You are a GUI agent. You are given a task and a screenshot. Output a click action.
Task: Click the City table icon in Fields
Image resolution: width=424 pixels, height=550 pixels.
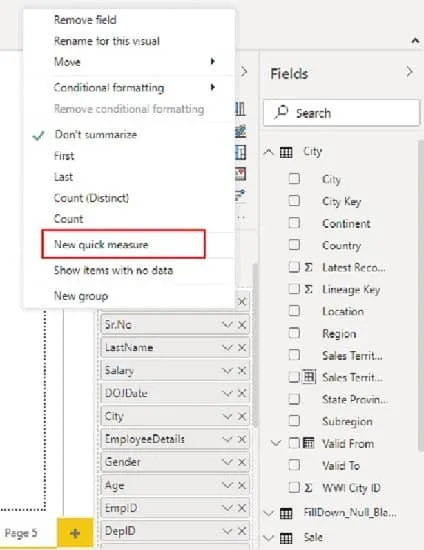(x=286, y=152)
